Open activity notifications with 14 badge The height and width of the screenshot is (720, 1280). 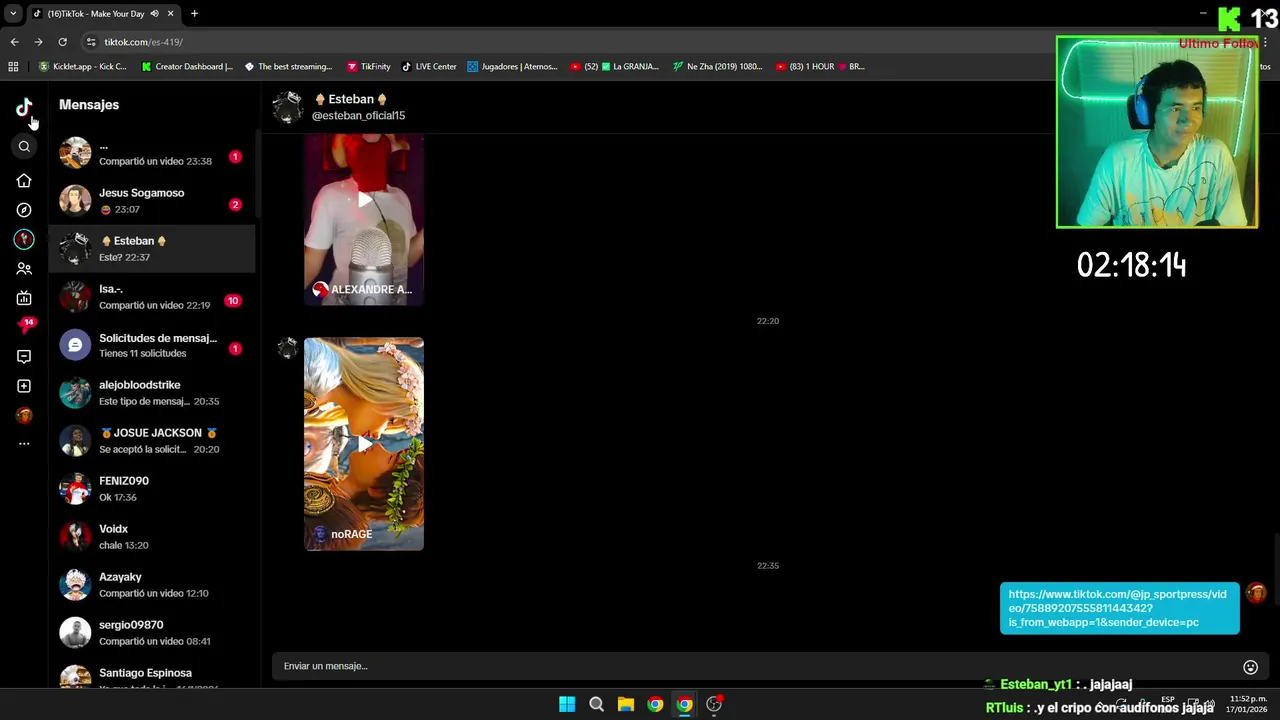(x=24, y=327)
